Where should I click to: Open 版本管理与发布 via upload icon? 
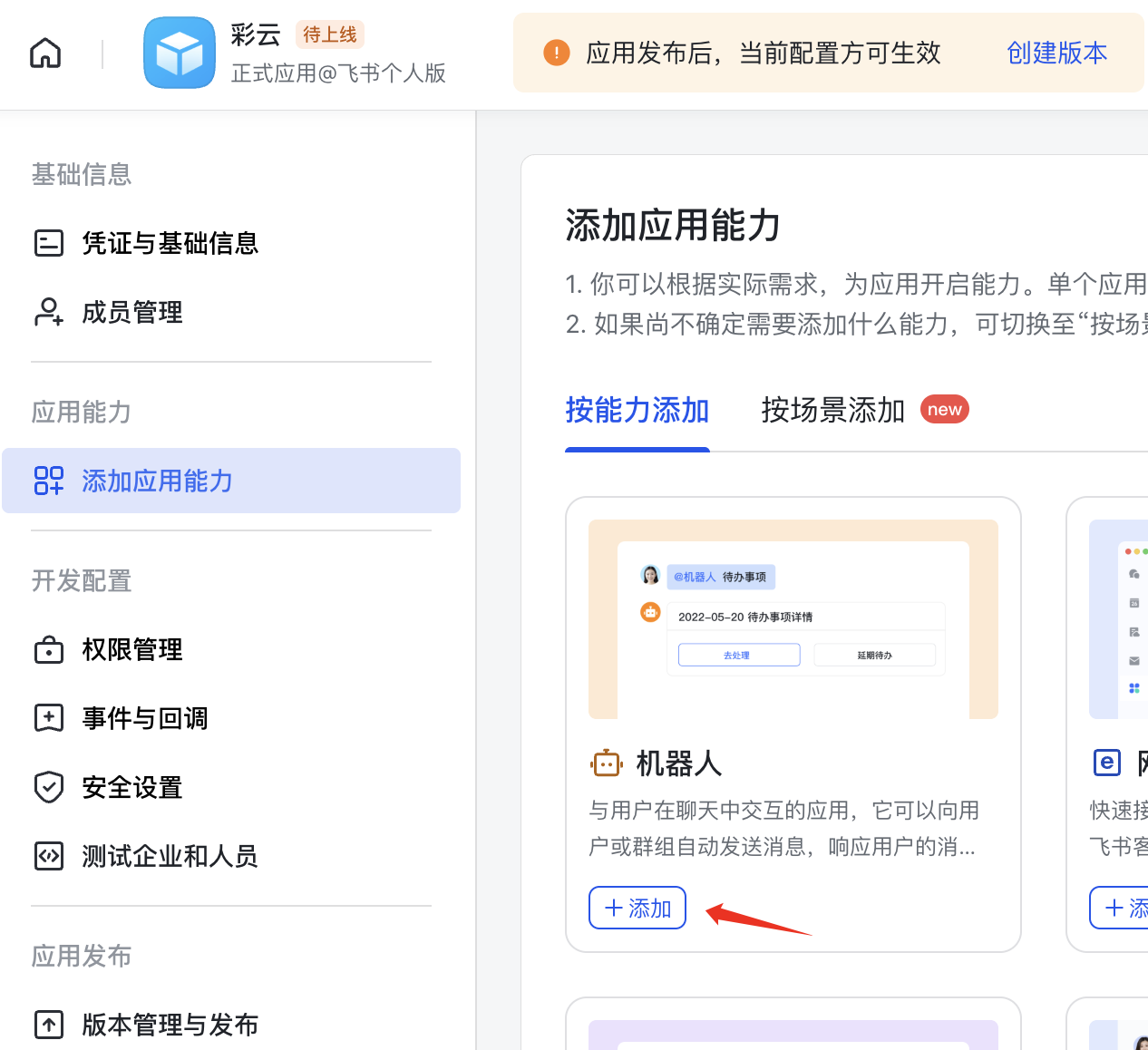coord(49,1024)
